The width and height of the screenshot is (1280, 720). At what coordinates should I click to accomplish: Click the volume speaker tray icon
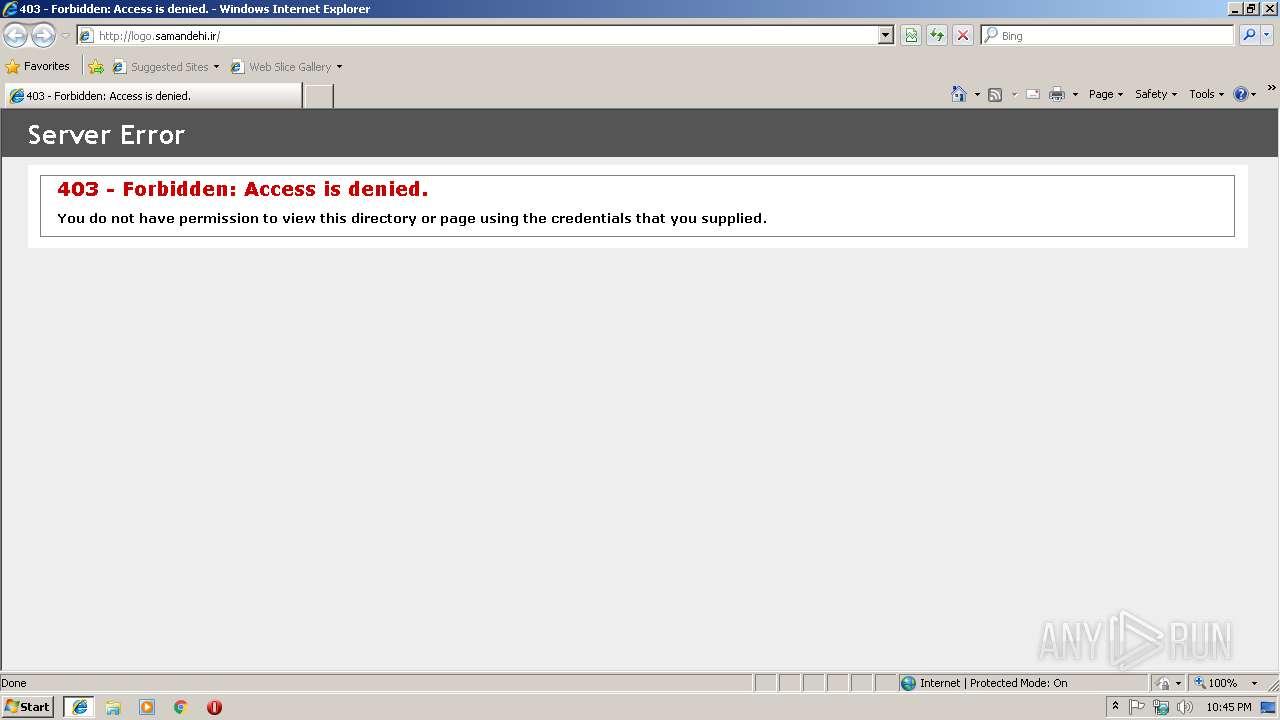[1185, 707]
